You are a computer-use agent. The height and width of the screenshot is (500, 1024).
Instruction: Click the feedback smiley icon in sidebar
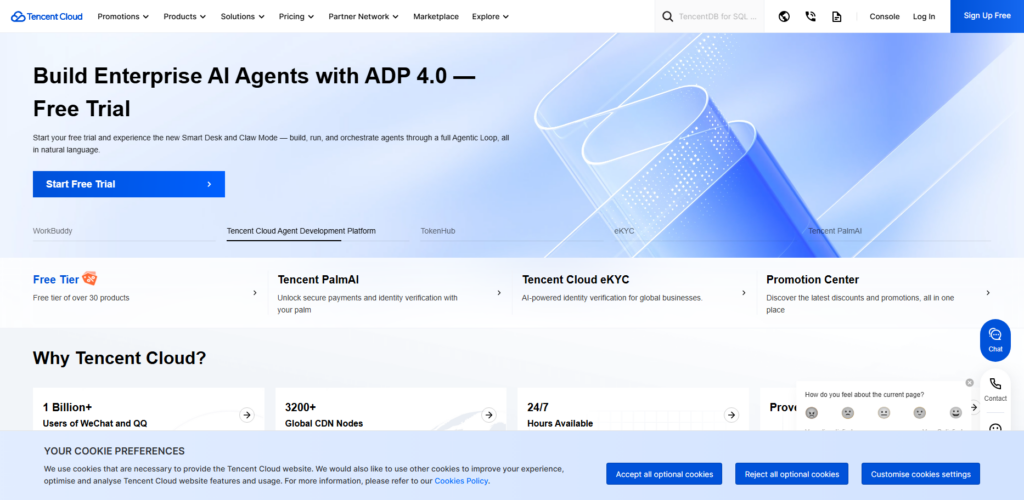pos(995,429)
